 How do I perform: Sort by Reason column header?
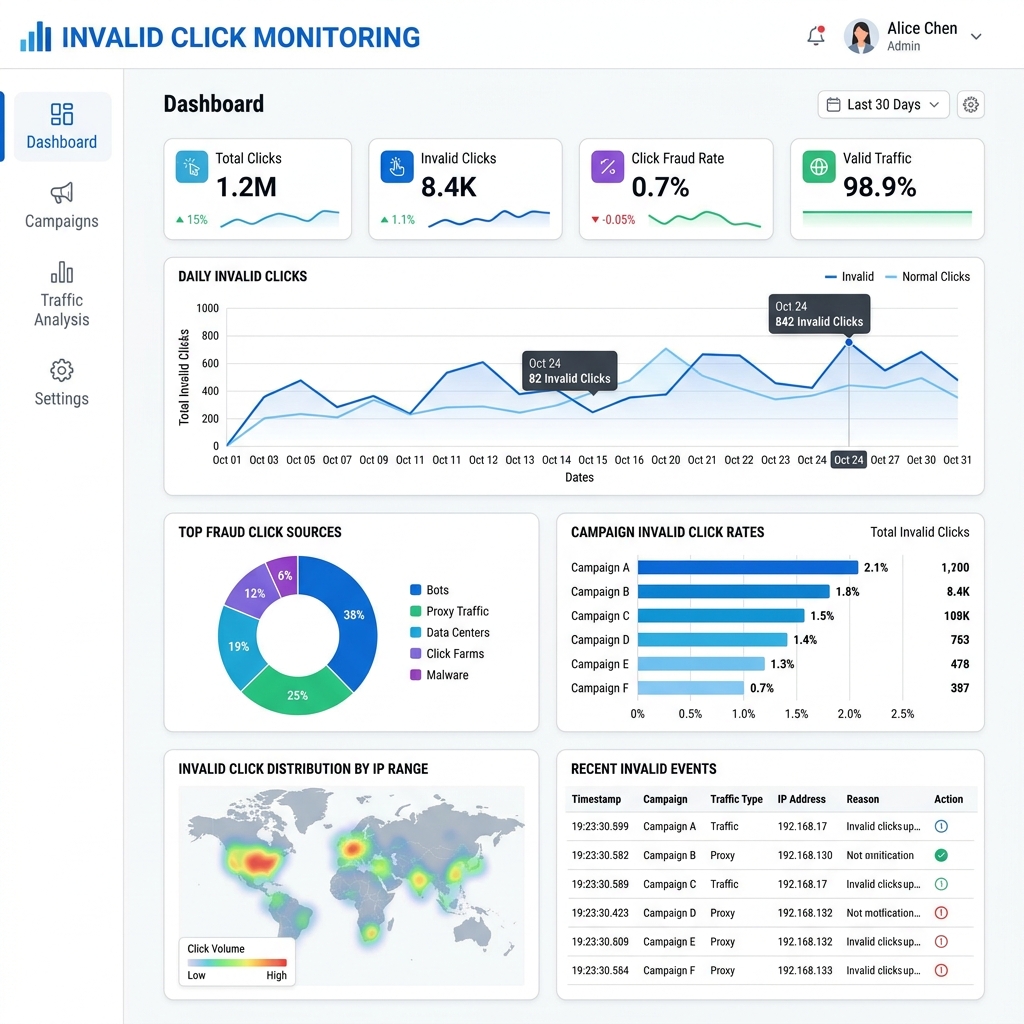coord(863,799)
